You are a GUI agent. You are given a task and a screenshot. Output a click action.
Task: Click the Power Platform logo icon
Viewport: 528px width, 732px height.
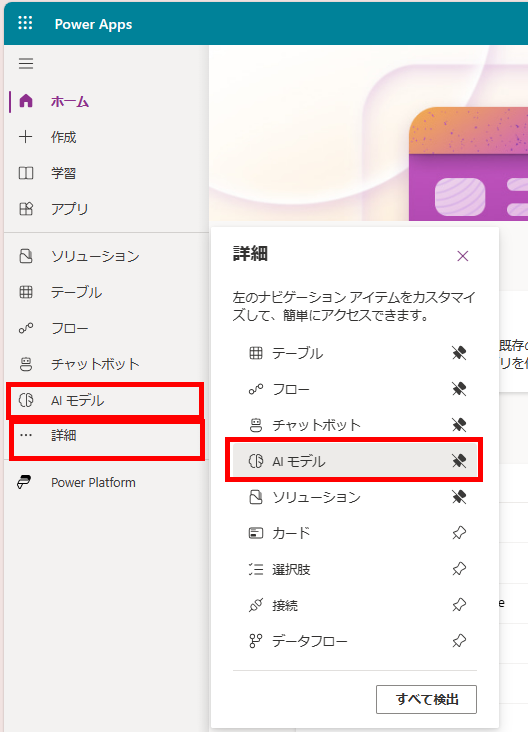click(x=24, y=482)
